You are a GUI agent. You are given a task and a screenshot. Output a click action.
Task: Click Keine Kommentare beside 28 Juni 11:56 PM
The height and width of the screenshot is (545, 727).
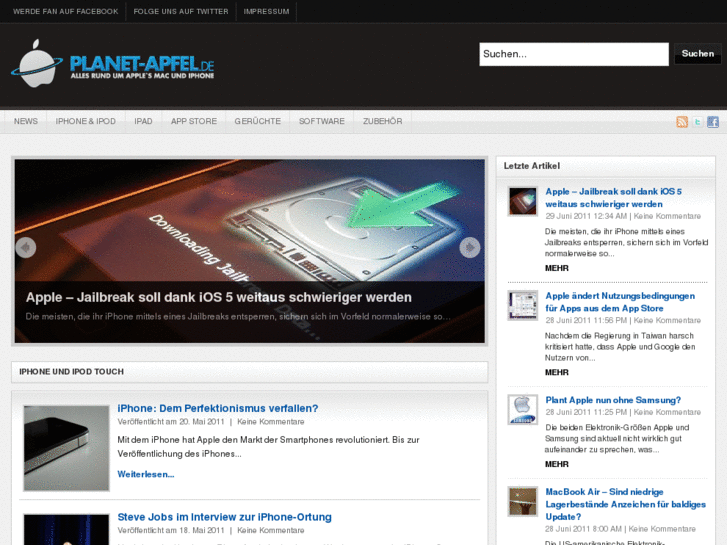667,321
